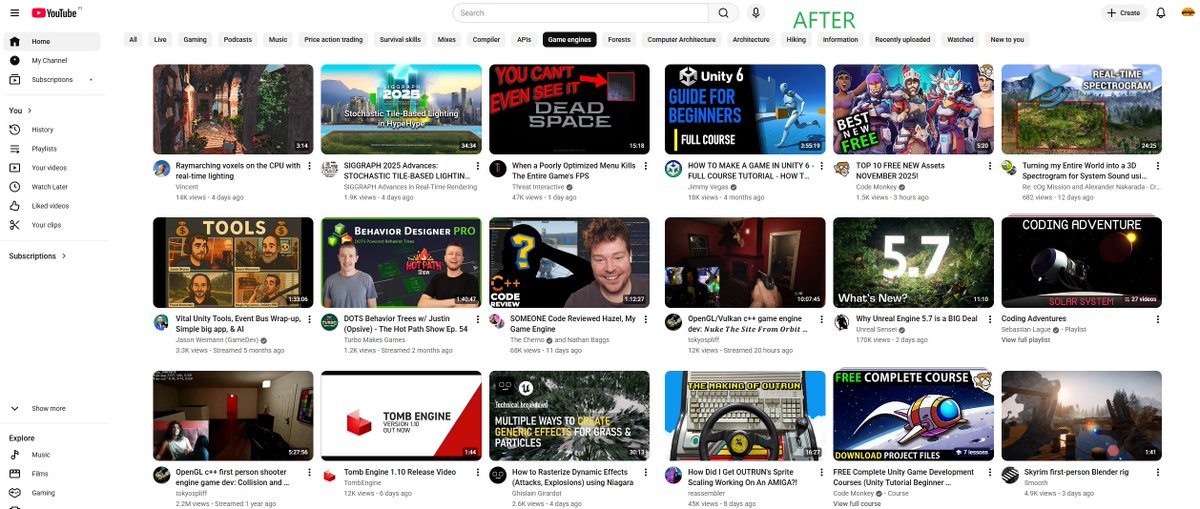Open options for Vital Unity Tools video
The image size is (1200, 509).
point(309,319)
